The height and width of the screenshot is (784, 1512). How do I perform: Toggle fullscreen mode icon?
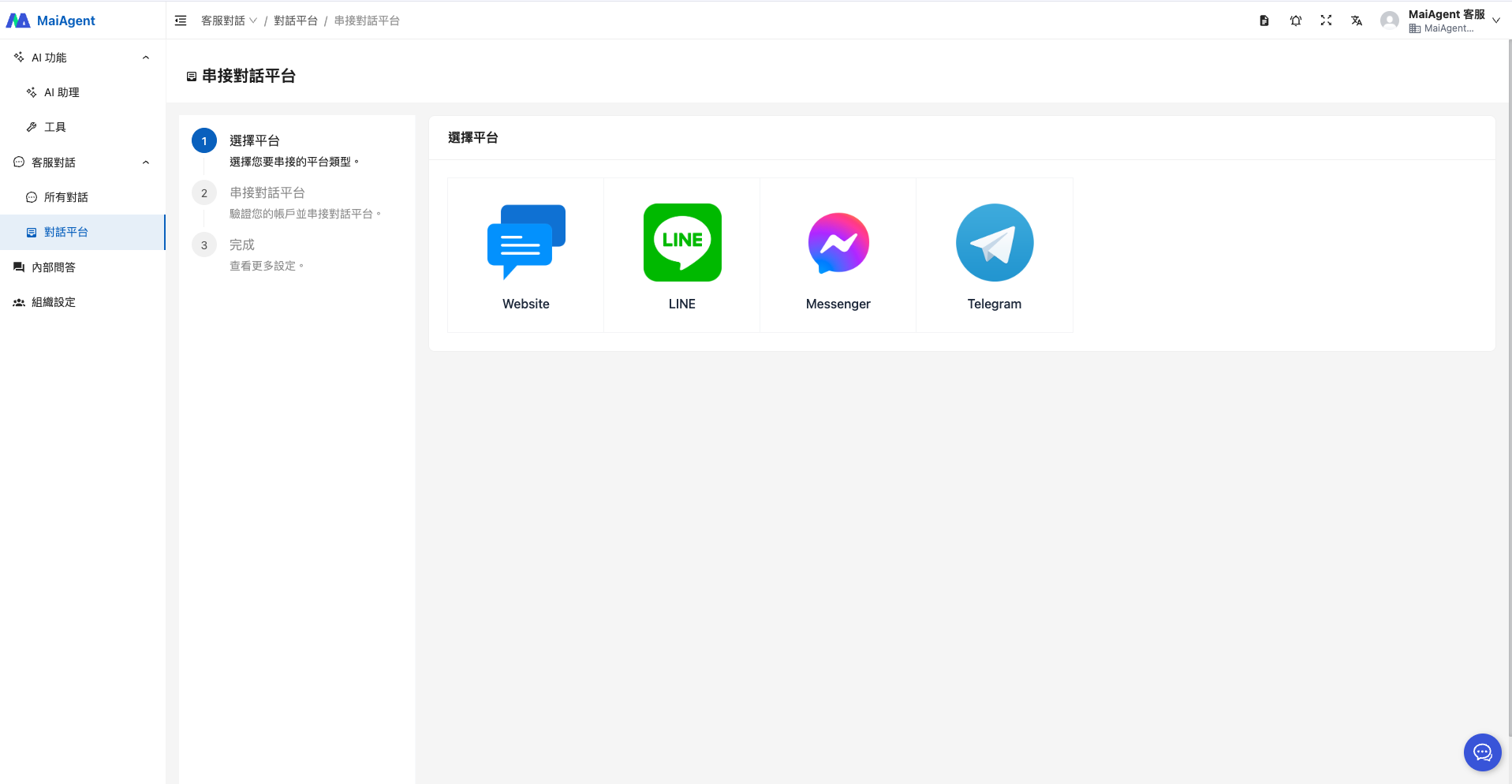click(1326, 21)
